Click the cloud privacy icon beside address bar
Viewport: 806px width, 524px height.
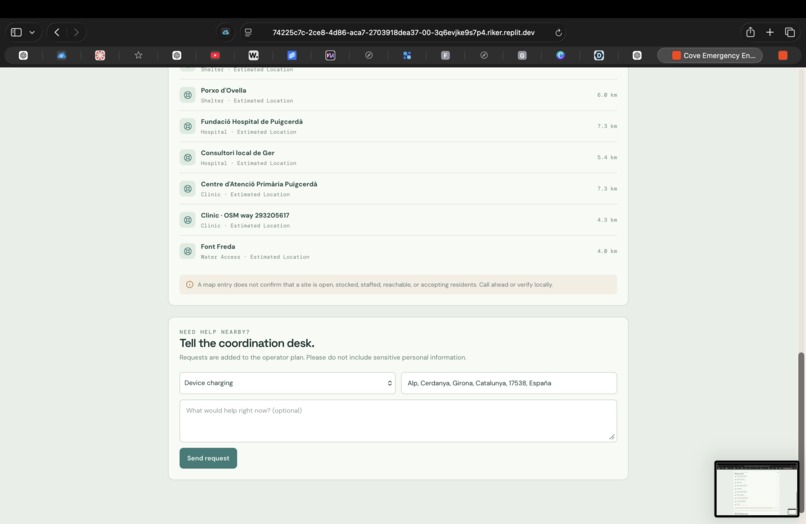225,32
